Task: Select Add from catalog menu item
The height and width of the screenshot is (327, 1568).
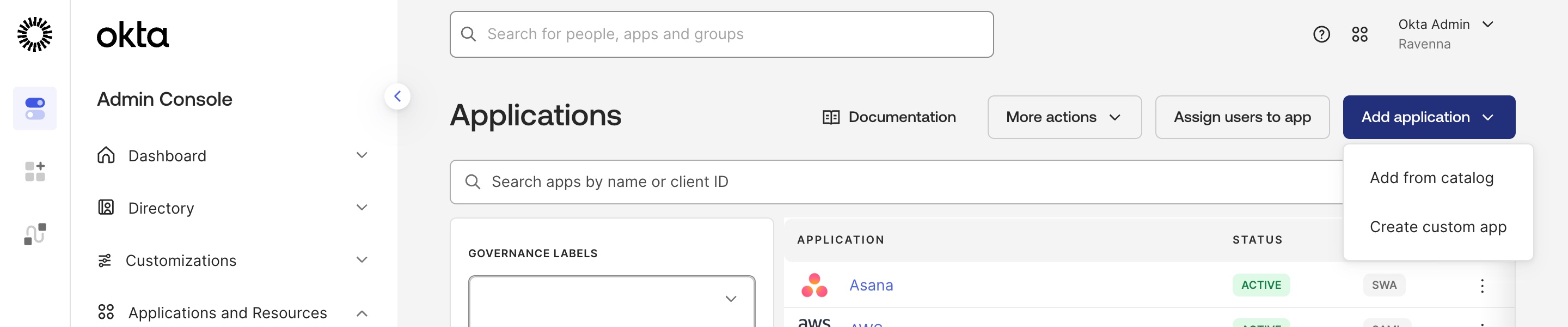Action: coord(1432,178)
